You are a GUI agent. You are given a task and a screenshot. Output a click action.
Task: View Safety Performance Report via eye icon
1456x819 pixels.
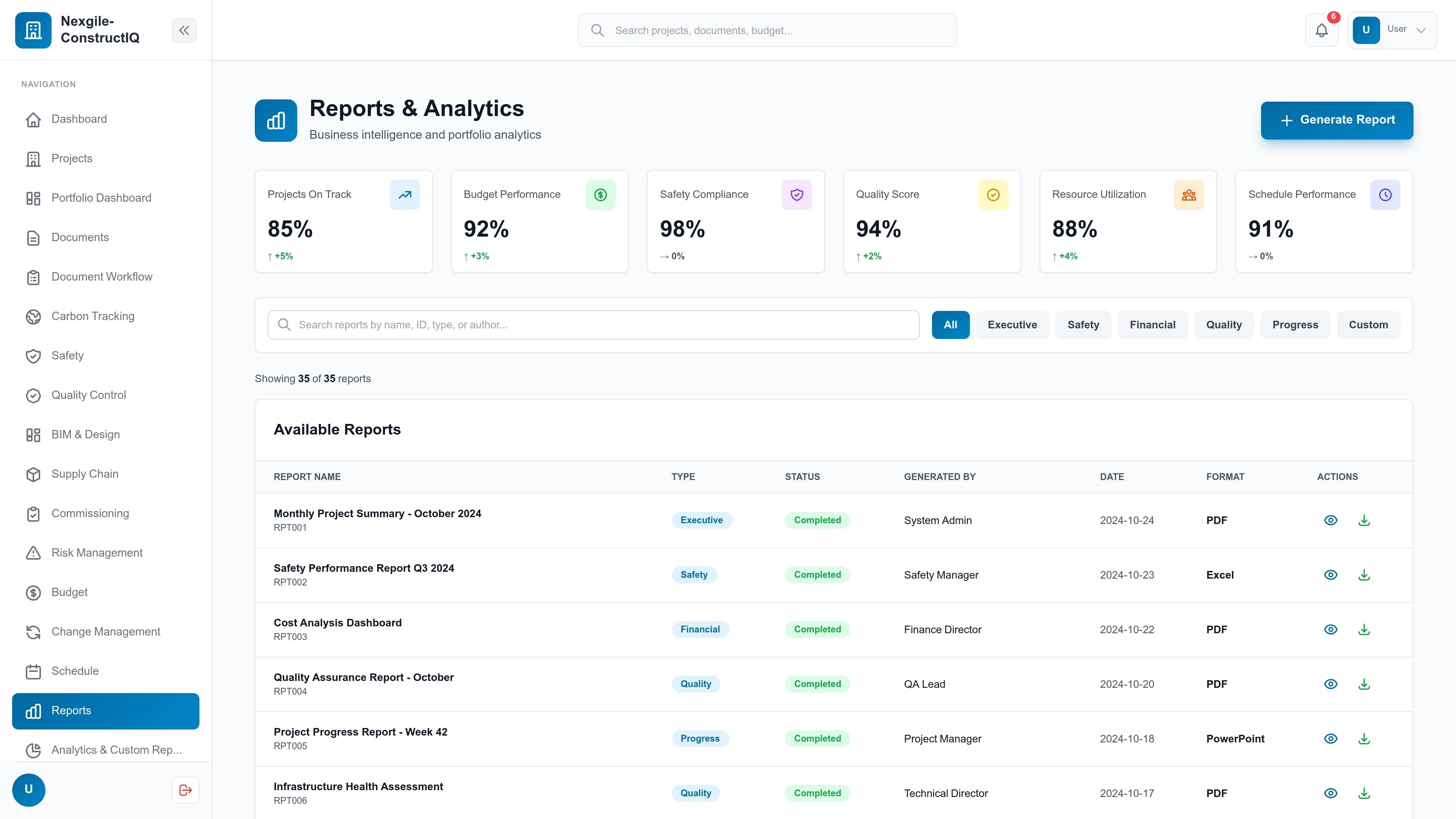point(1330,575)
